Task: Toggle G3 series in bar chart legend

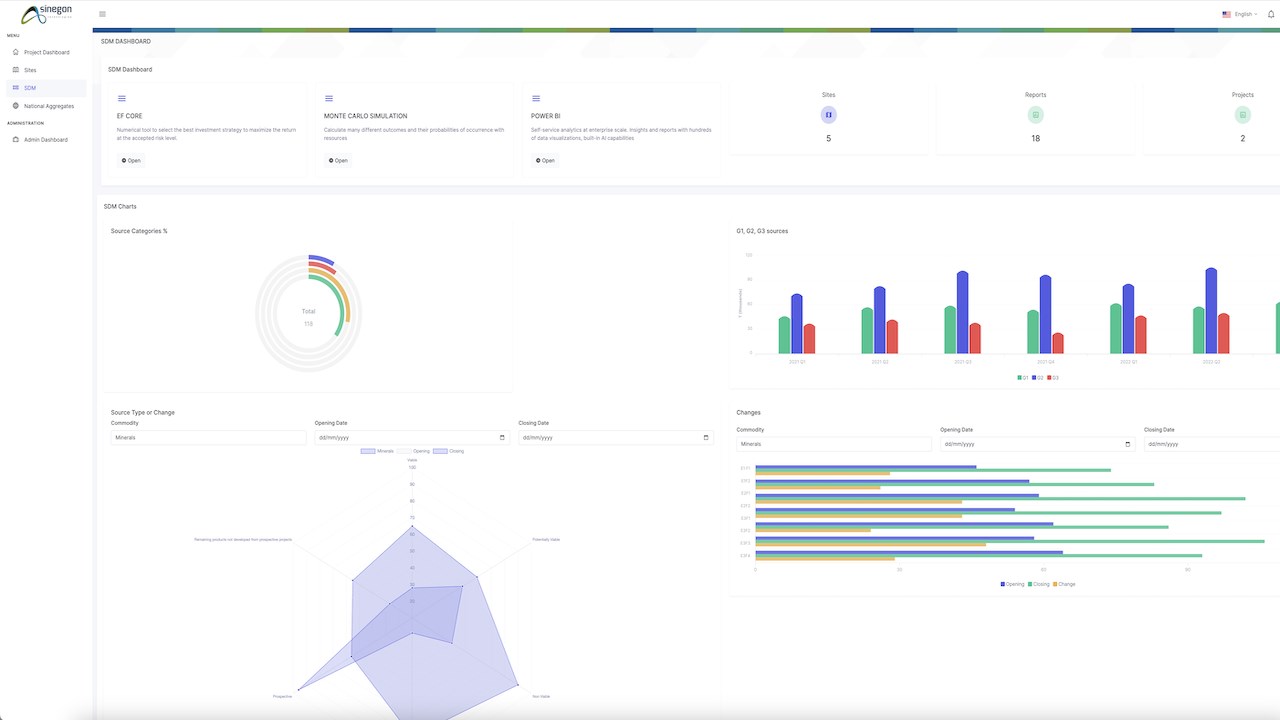Action: click(x=1053, y=378)
